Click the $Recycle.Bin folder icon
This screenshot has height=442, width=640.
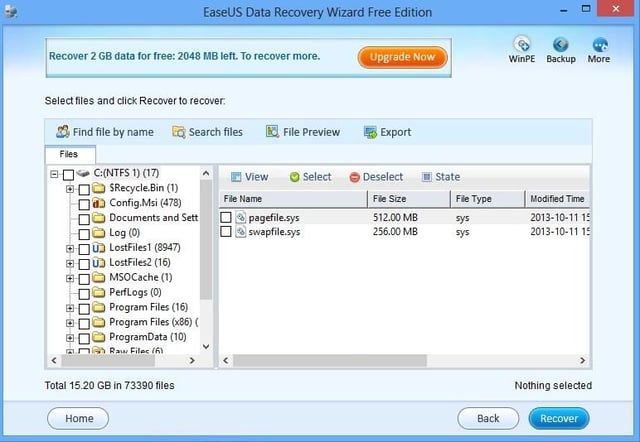click(98, 188)
